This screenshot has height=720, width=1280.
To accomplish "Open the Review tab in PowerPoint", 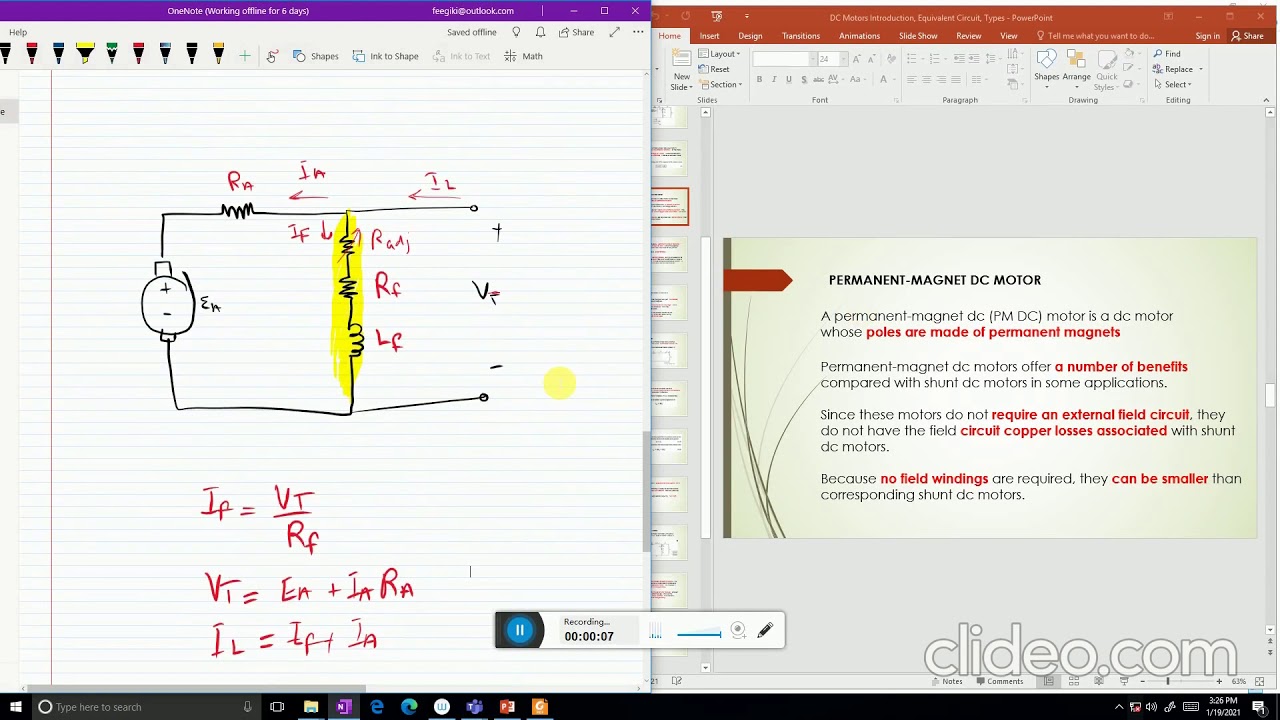I will coord(968,36).
